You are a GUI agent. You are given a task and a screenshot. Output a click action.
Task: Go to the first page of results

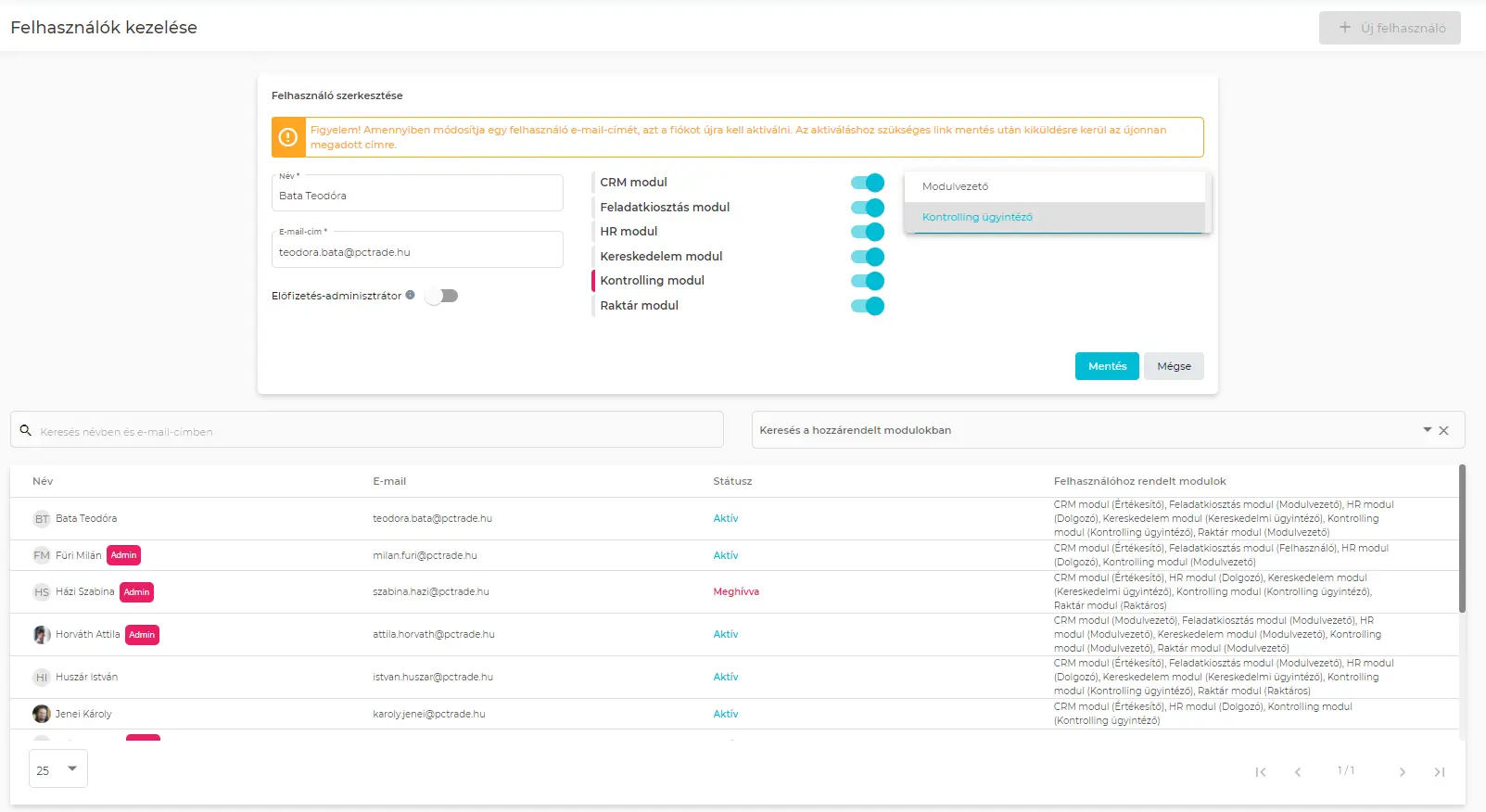(1260, 772)
